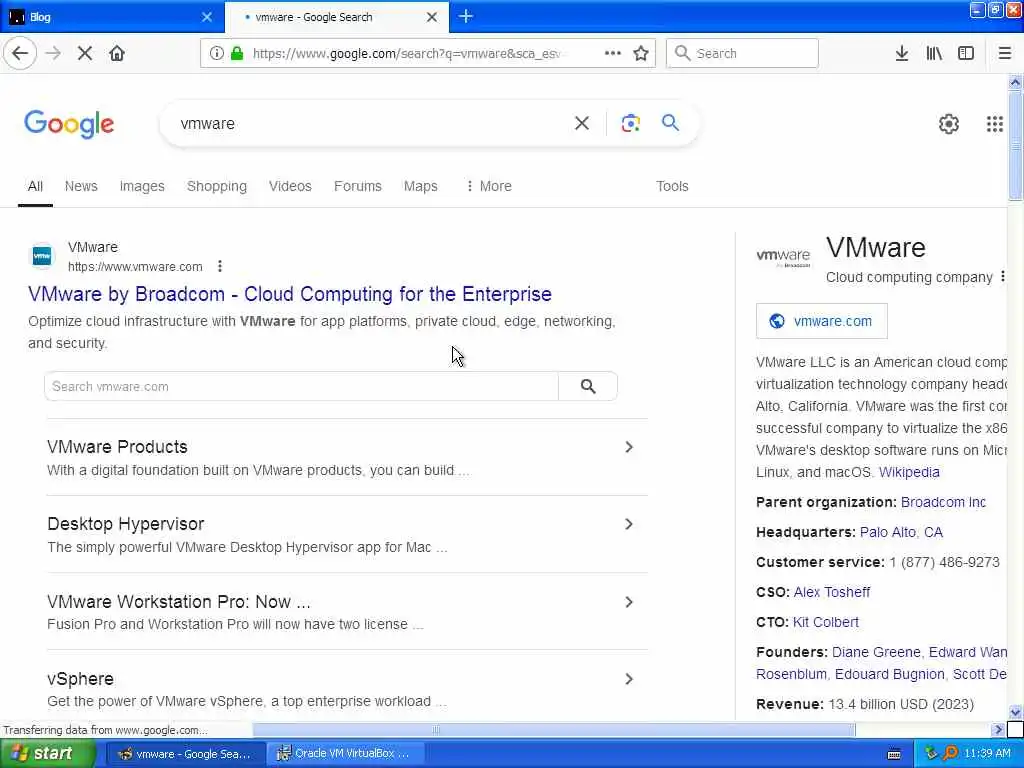Select the News search tab
The image size is (1024, 768).
pyautogui.click(x=81, y=186)
